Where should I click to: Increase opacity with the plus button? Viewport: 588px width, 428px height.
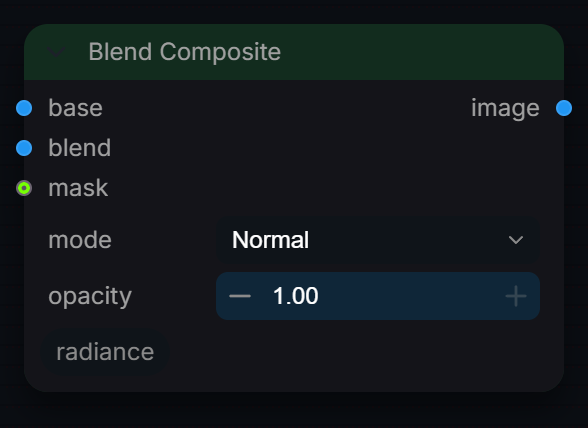pyautogui.click(x=516, y=296)
